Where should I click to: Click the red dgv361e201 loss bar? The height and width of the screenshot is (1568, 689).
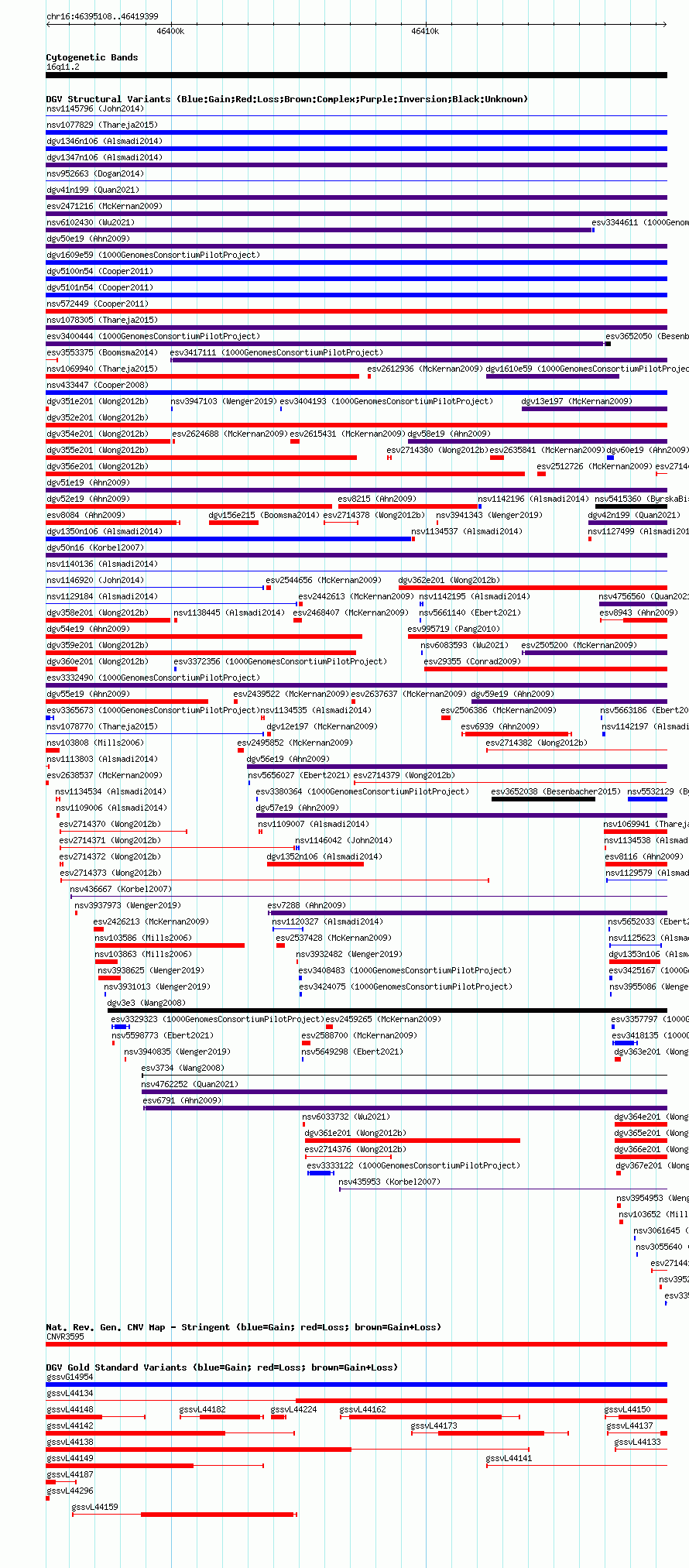412,1141
